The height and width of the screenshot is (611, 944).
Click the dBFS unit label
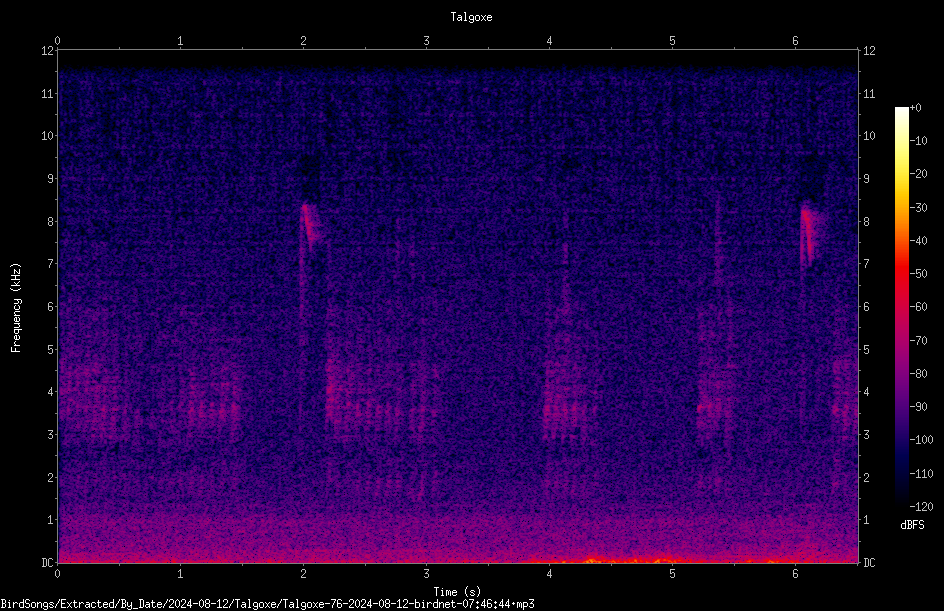pos(912,525)
